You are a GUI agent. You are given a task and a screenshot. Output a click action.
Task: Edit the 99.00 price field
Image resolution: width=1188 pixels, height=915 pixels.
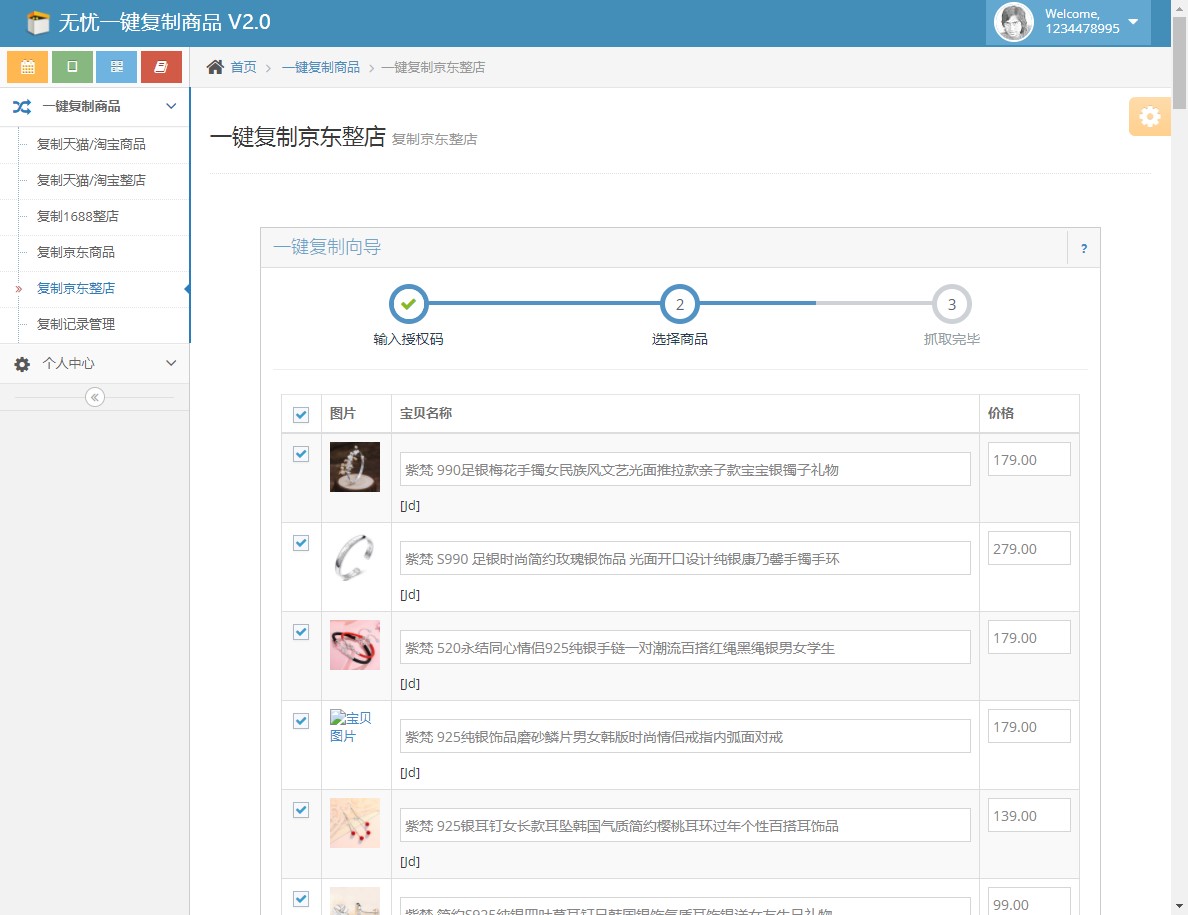click(x=1029, y=902)
